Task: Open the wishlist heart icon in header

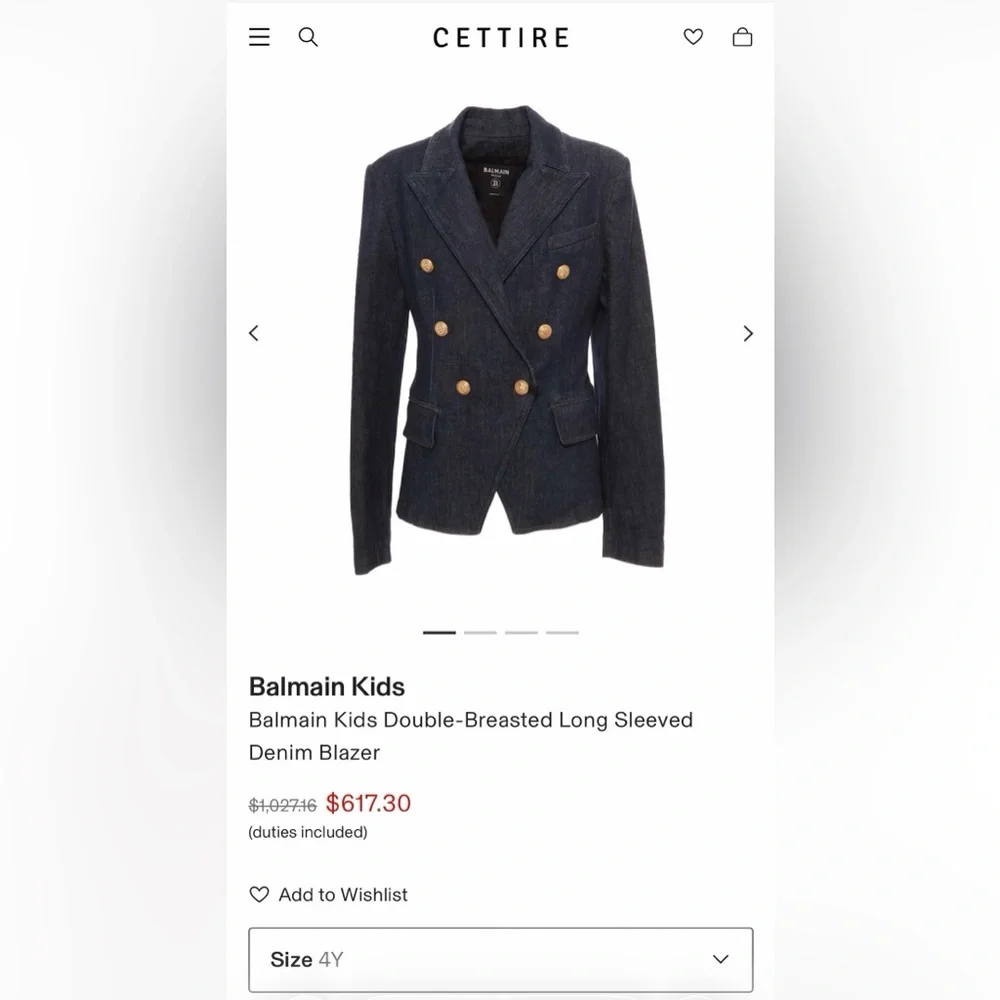Action: tap(693, 37)
